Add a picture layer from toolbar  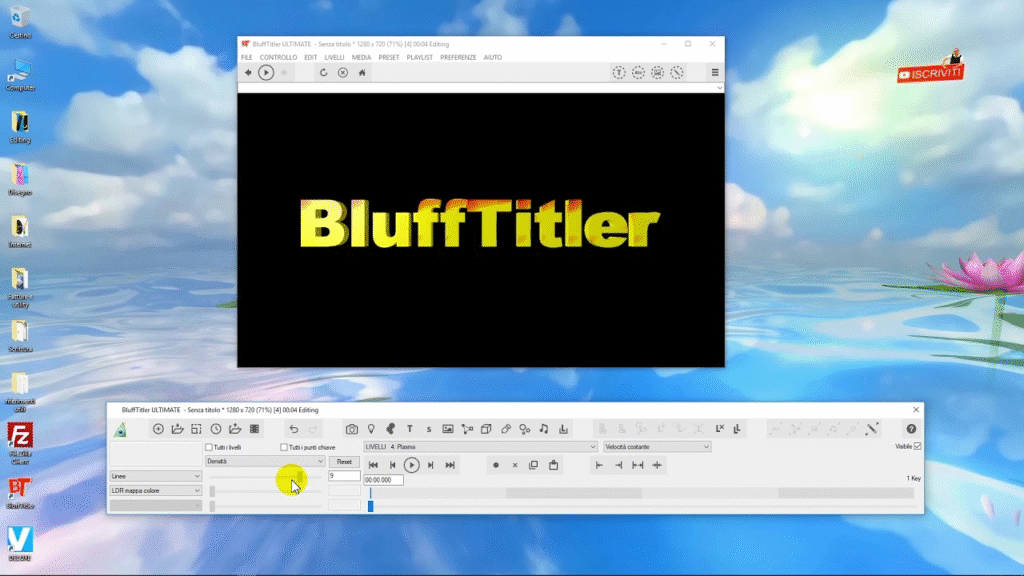[448, 429]
